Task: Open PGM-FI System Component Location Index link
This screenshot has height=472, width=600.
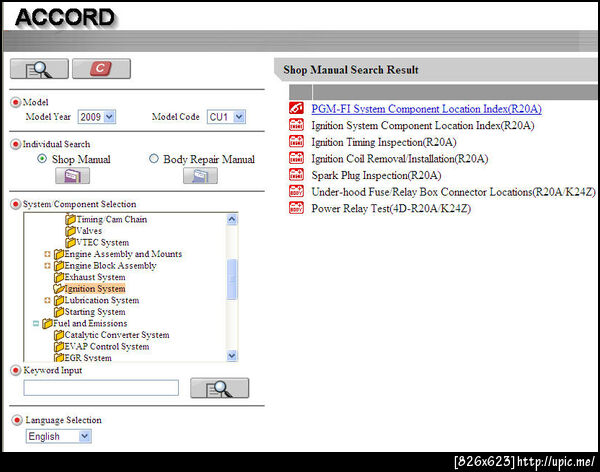Action: click(426, 109)
